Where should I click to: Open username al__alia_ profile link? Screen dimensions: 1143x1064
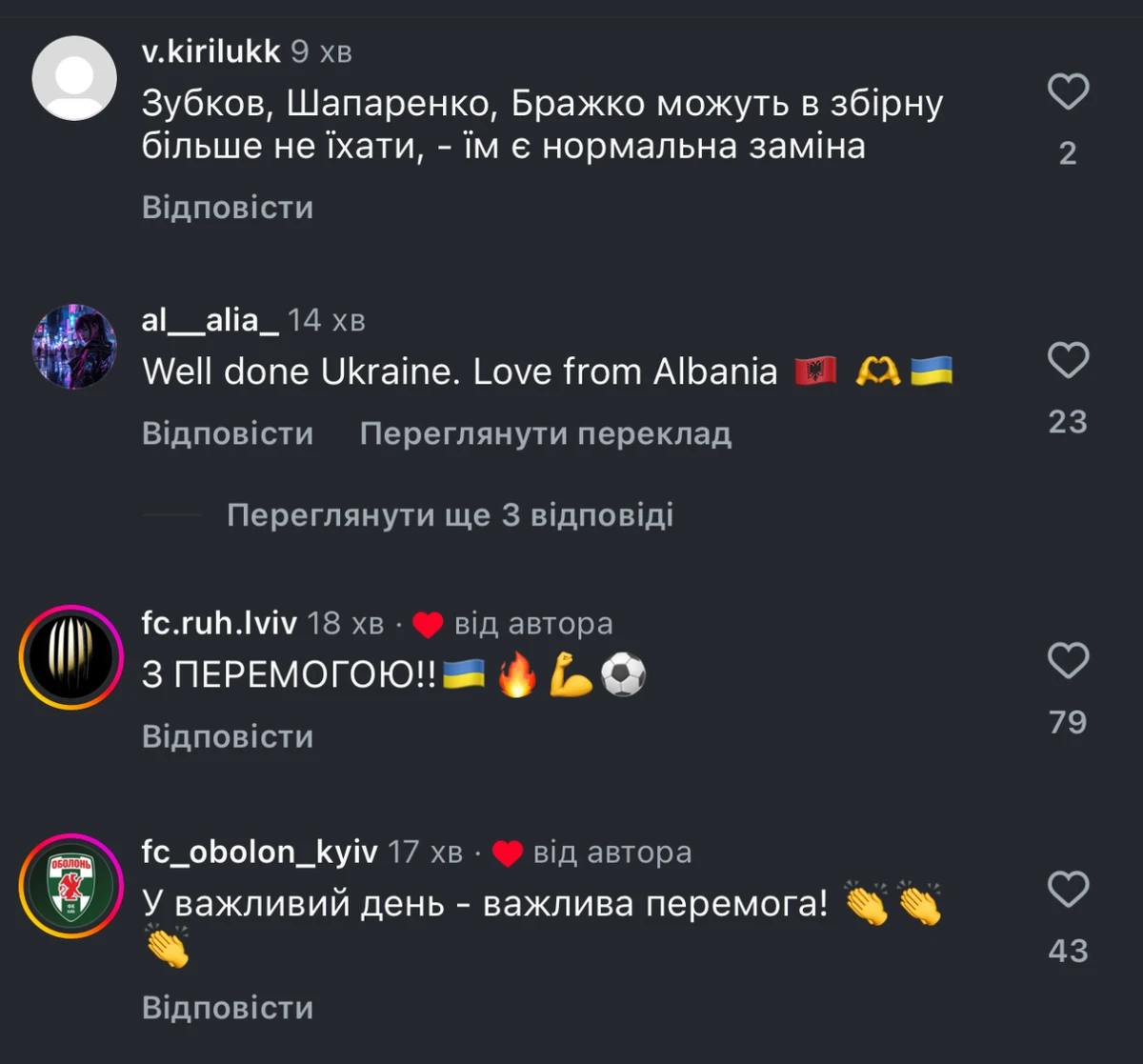coord(211,320)
